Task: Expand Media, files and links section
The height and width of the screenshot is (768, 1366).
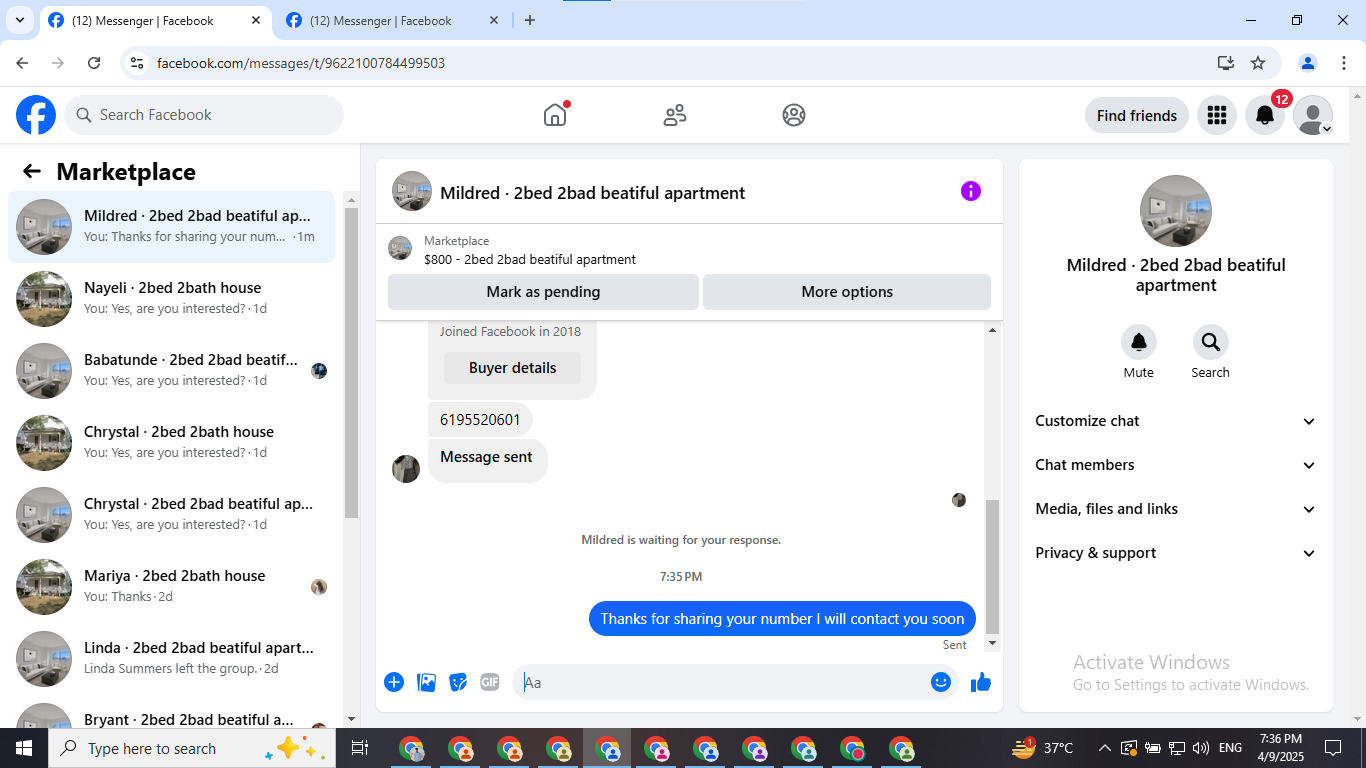Action: tap(1176, 509)
